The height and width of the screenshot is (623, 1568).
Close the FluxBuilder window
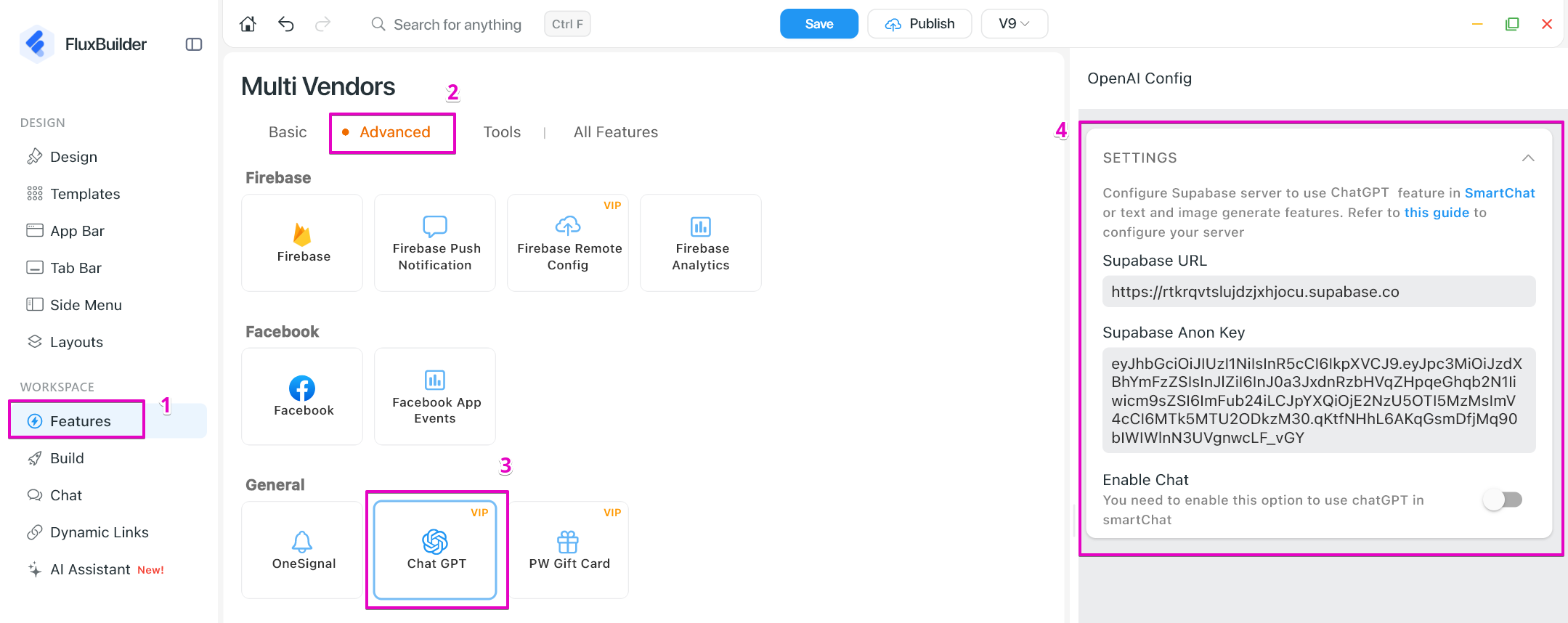pyautogui.click(x=1547, y=24)
